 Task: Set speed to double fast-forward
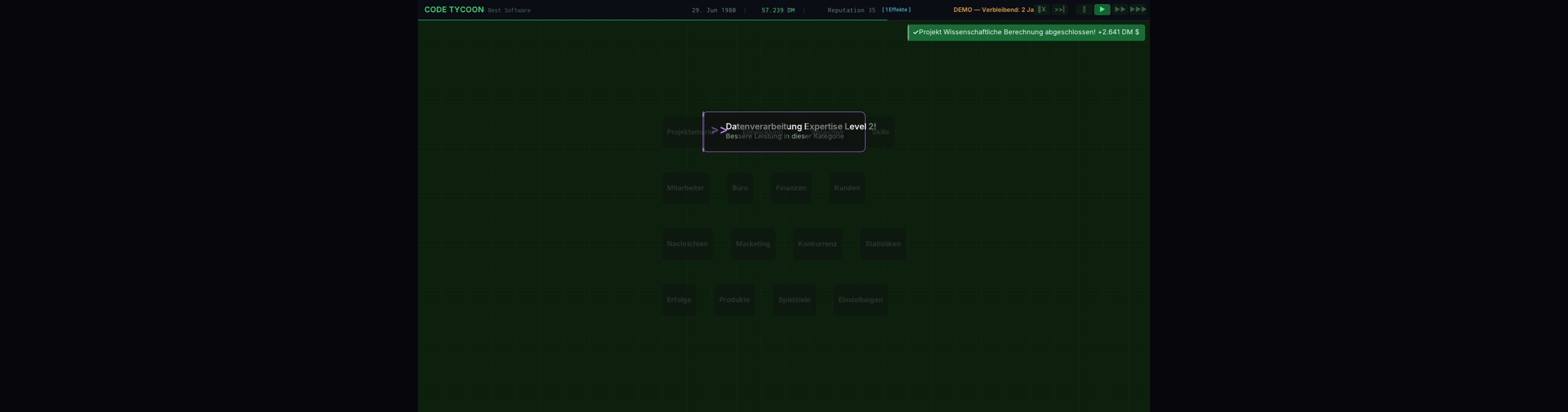[1119, 10]
